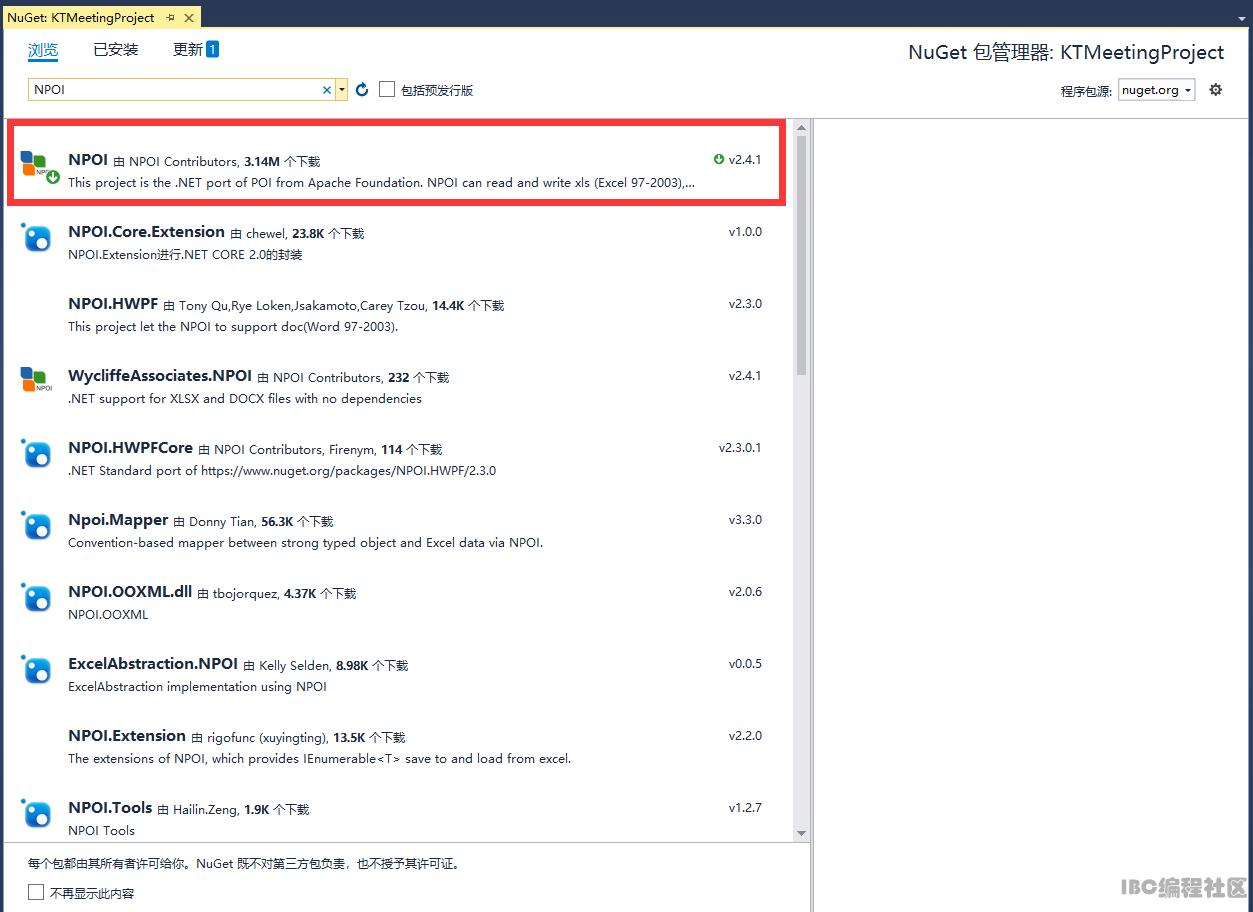The width and height of the screenshot is (1253, 912).
Task: Click version v2.2.0 of NPOI.Extension
Action: coord(745,736)
